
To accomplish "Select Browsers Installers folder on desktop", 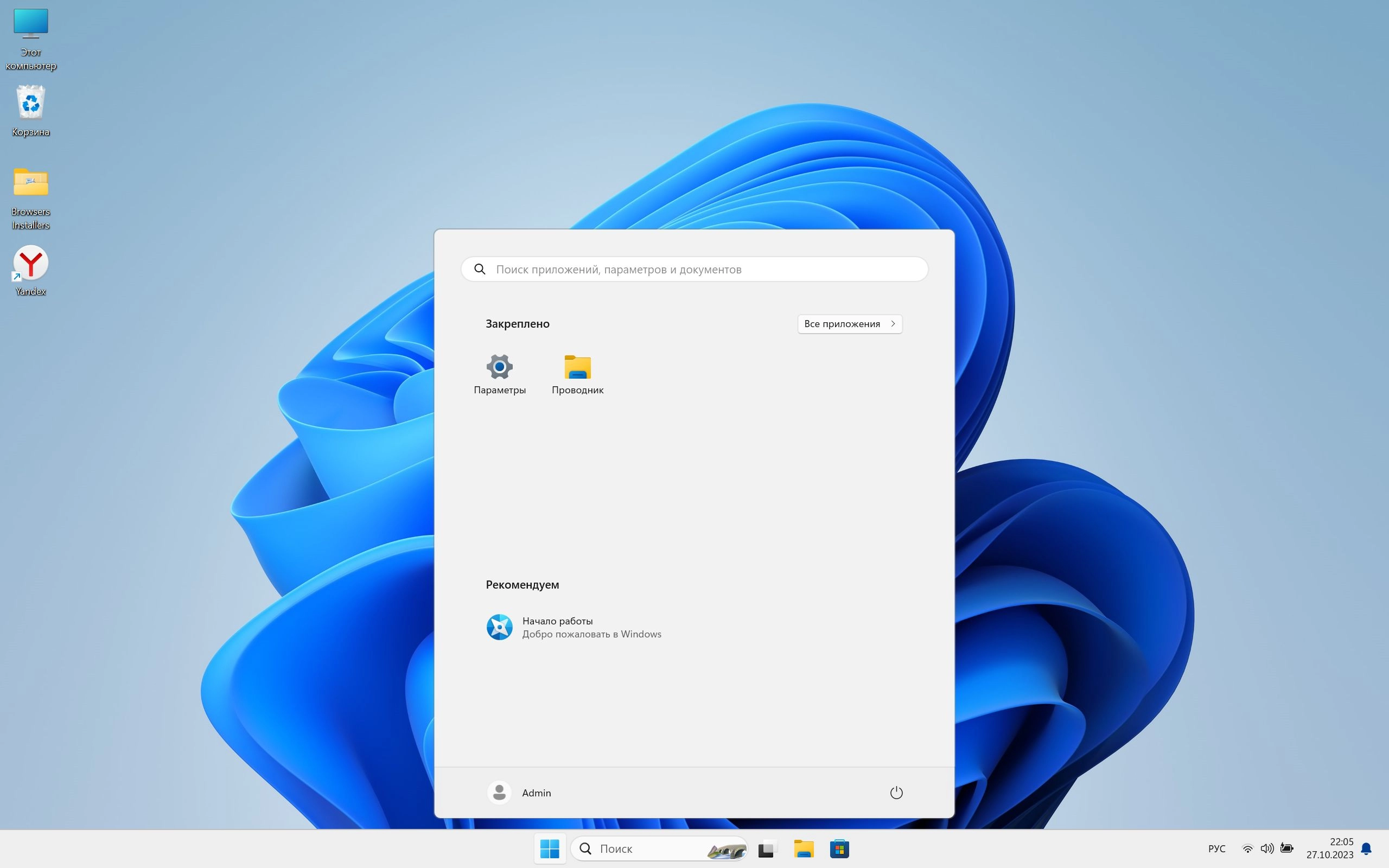I will coord(31,197).
